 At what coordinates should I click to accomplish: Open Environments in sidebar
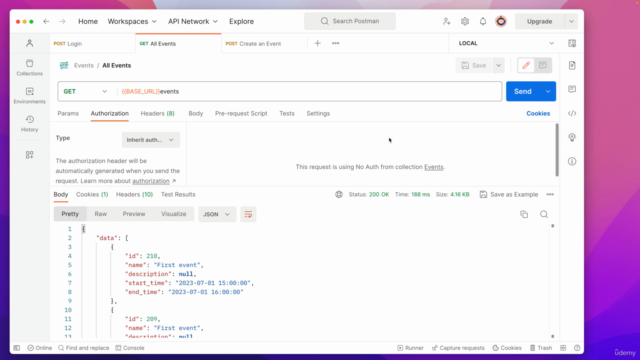[29, 96]
